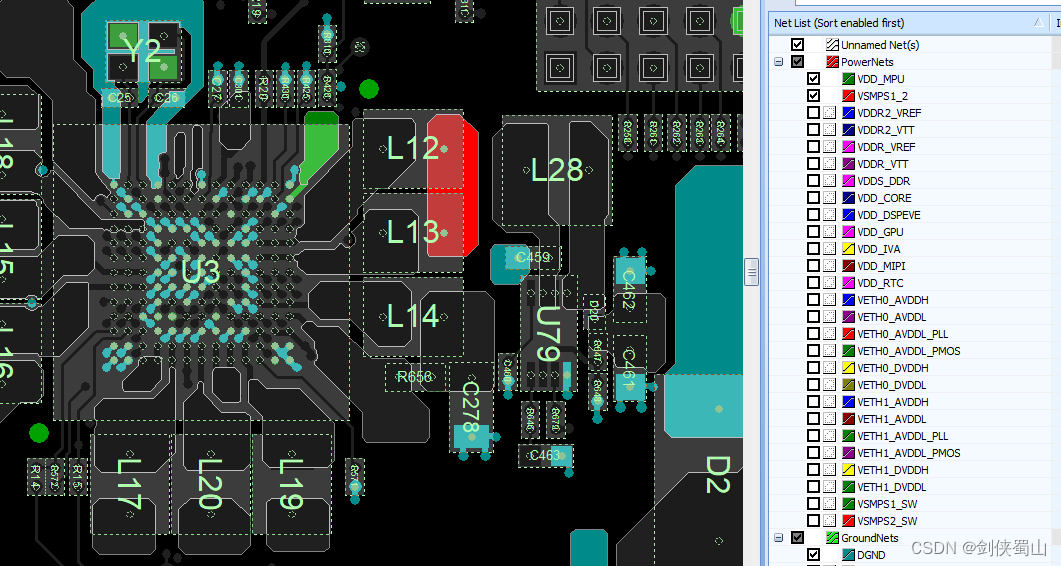Click the pattern icon beside VETH1_AVDDL_PLL

coord(830,435)
